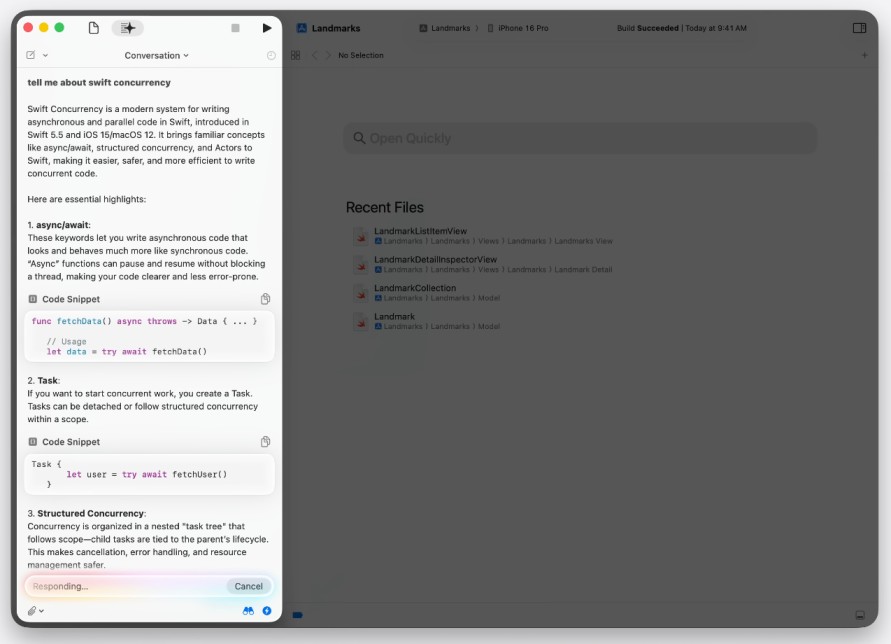
Task: Go forward with the right chevron
Action: 328,55
